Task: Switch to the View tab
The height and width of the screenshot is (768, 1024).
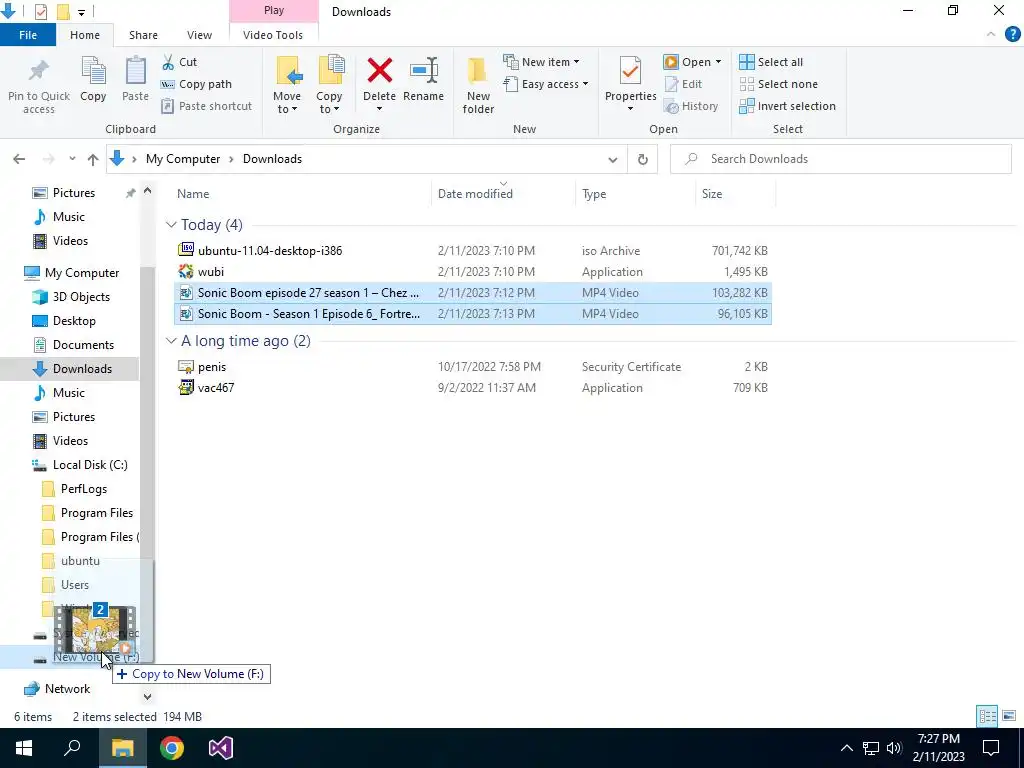Action: 199,35
